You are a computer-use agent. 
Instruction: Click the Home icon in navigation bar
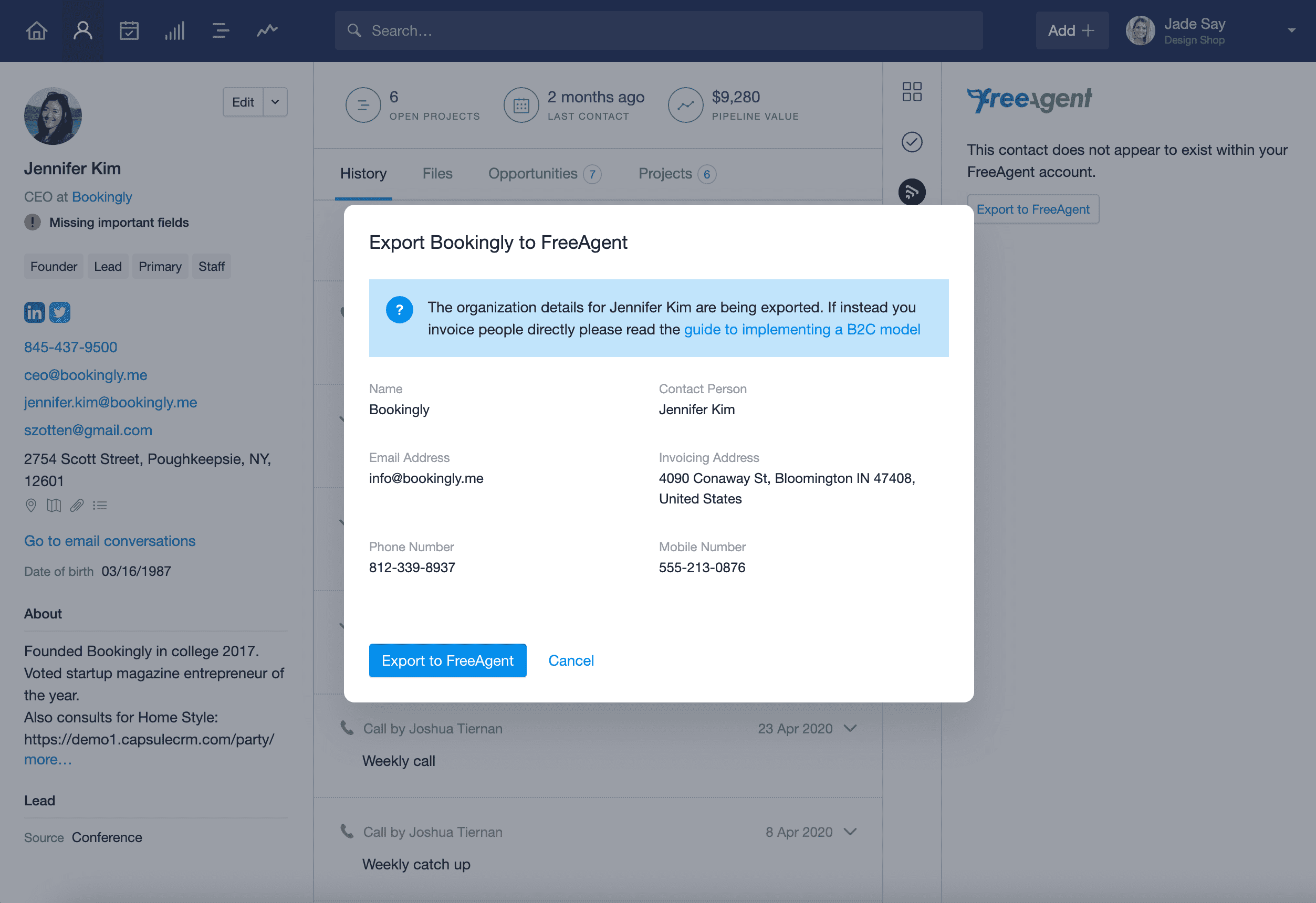tap(37, 29)
